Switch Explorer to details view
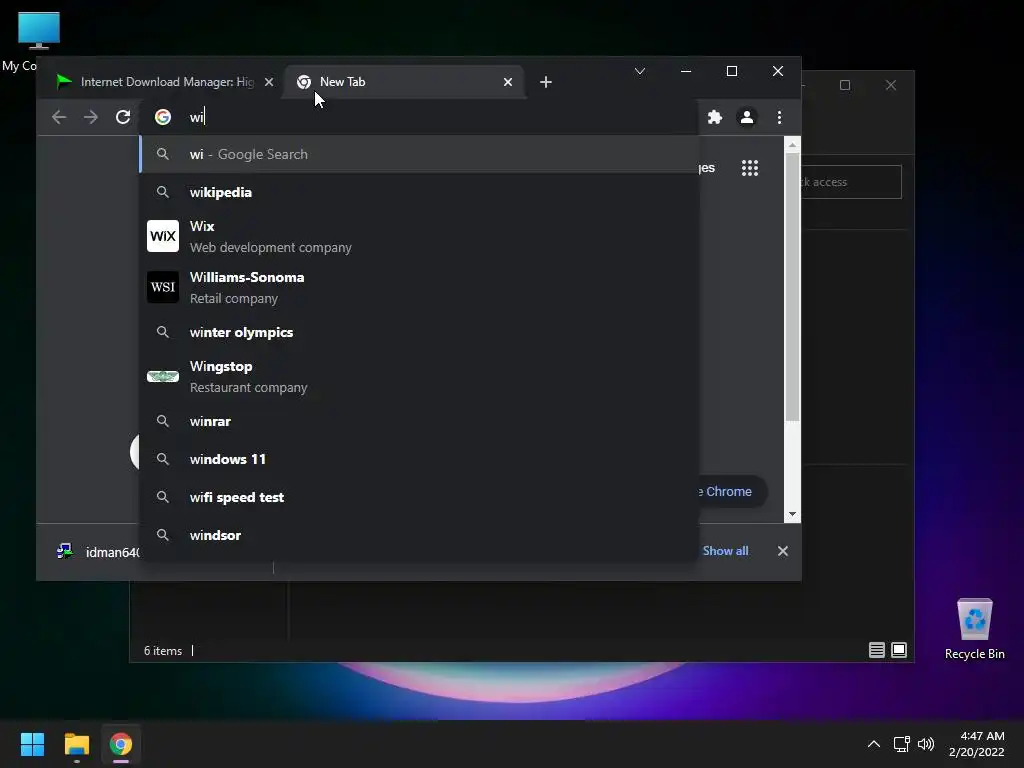 [876, 650]
